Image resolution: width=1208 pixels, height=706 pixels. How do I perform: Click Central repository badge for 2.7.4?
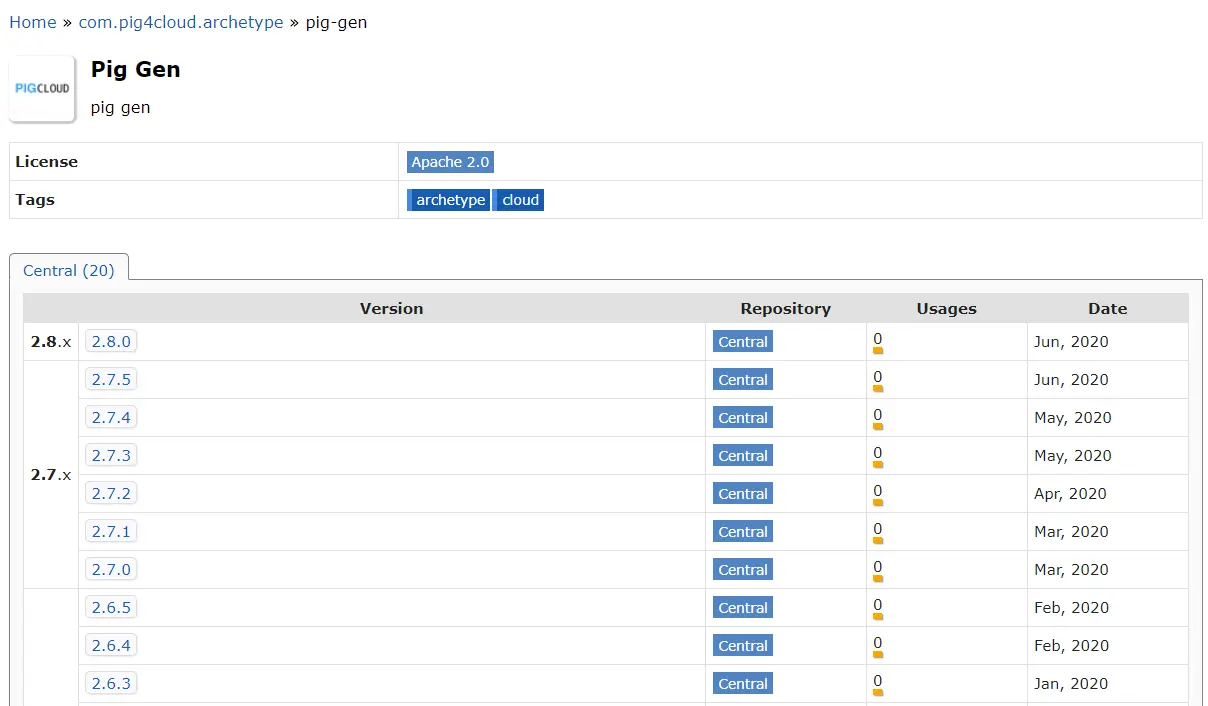[x=743, y=418]
